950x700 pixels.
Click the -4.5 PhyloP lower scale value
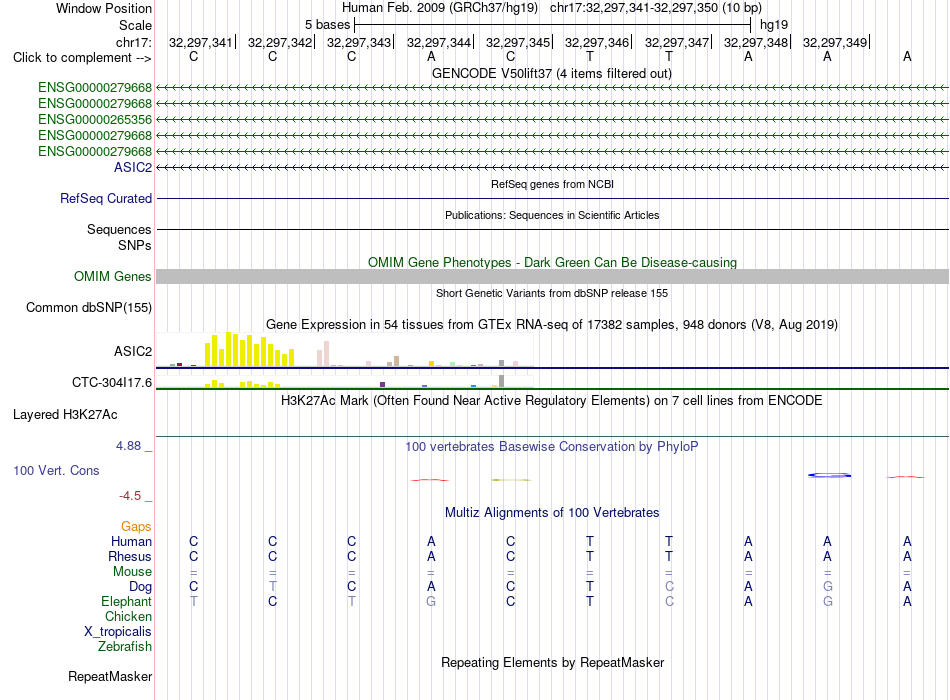tap(130, 496)
